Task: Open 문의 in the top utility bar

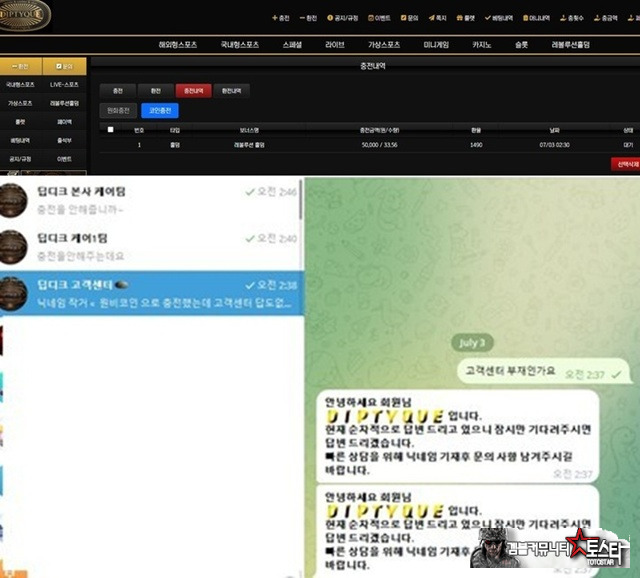Action: pyautogui.click(x=410, y=18)
